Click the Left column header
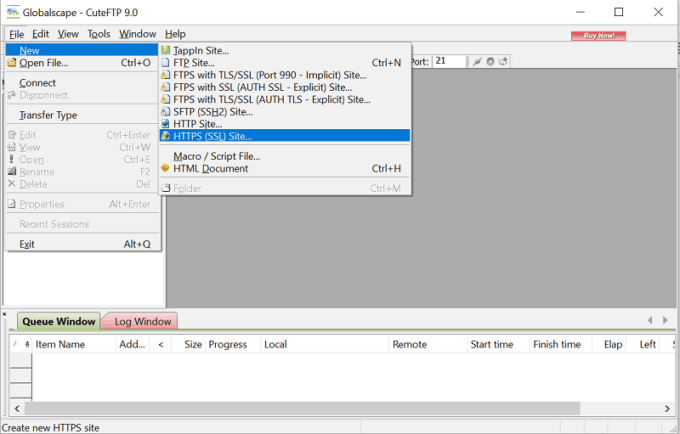The height and width of the screenshot is (434, 680). click(x=643, y=344)
